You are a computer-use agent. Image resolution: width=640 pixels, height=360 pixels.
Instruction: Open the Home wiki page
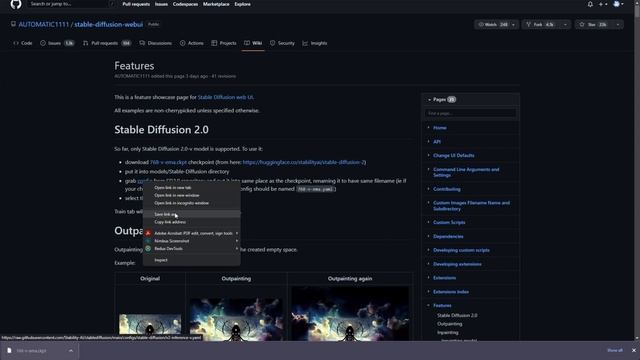tap(440, 128)
